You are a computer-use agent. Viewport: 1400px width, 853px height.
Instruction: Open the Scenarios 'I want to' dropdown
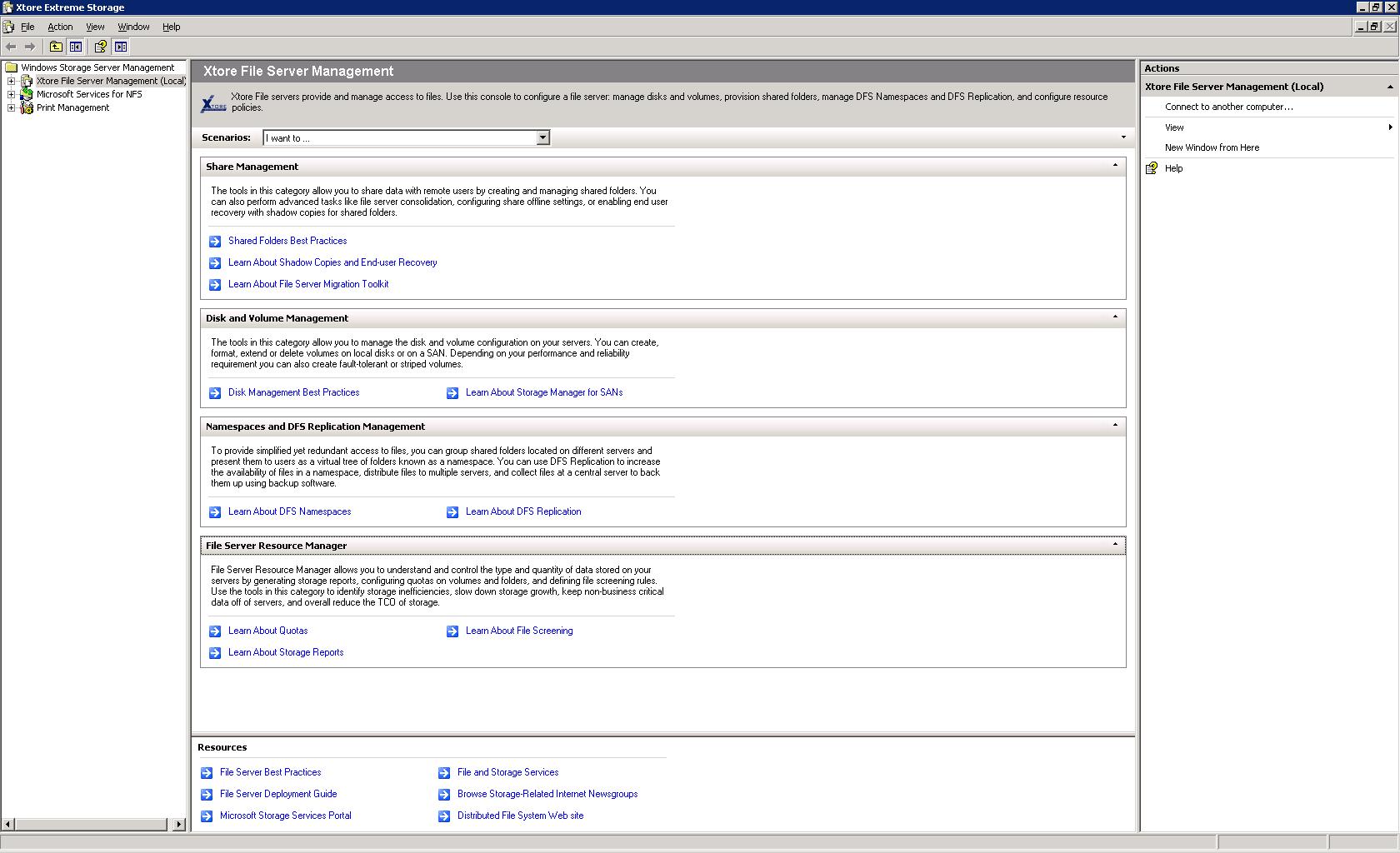(x=542, y=138)
